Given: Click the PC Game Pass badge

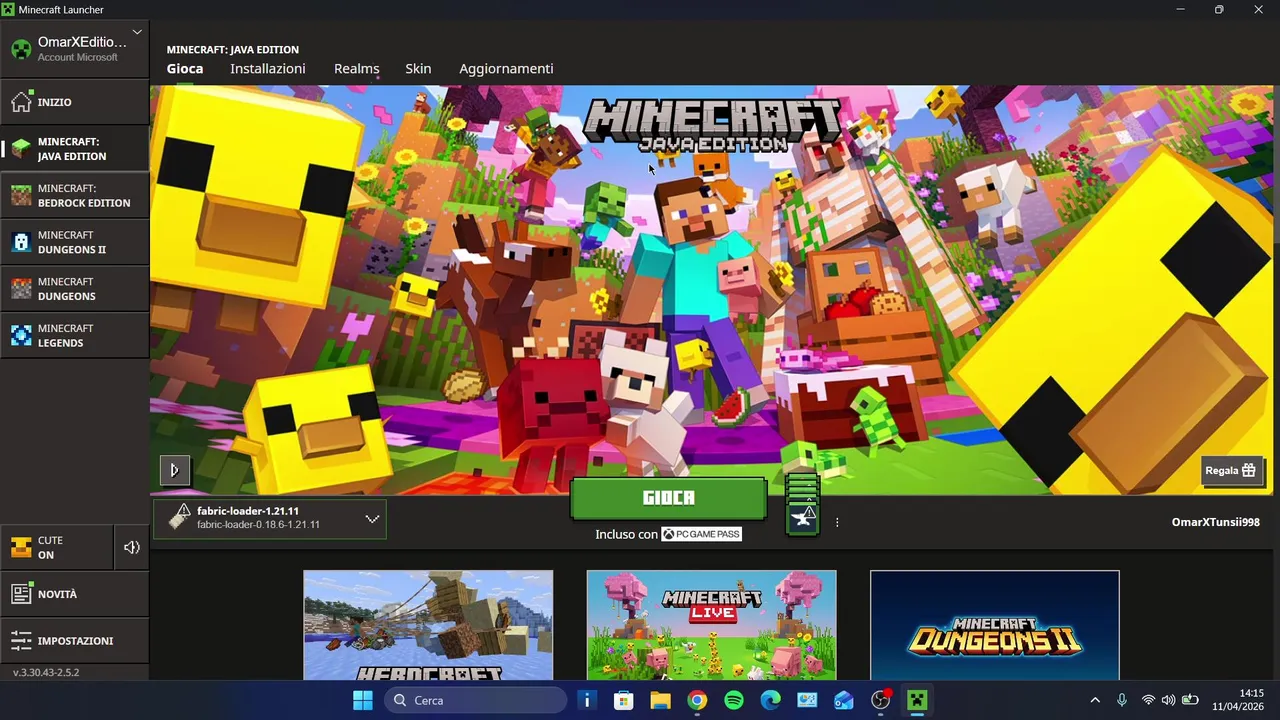Looking at the screenshot, I should click(x=701, y=534).
